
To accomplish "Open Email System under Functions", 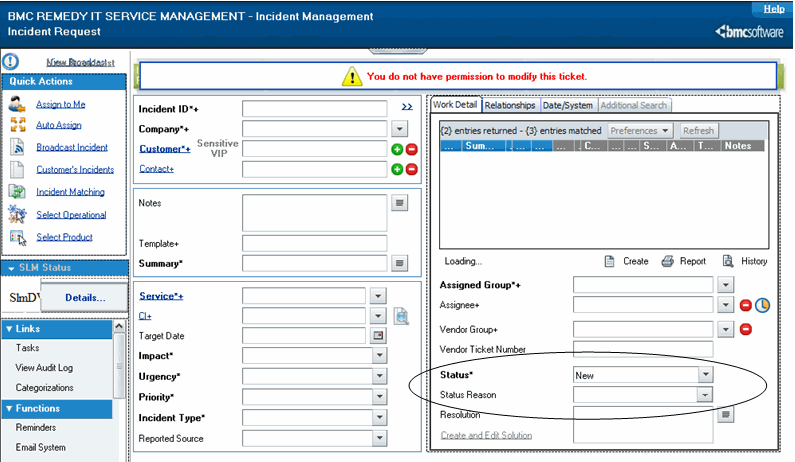I will (41, 447).
